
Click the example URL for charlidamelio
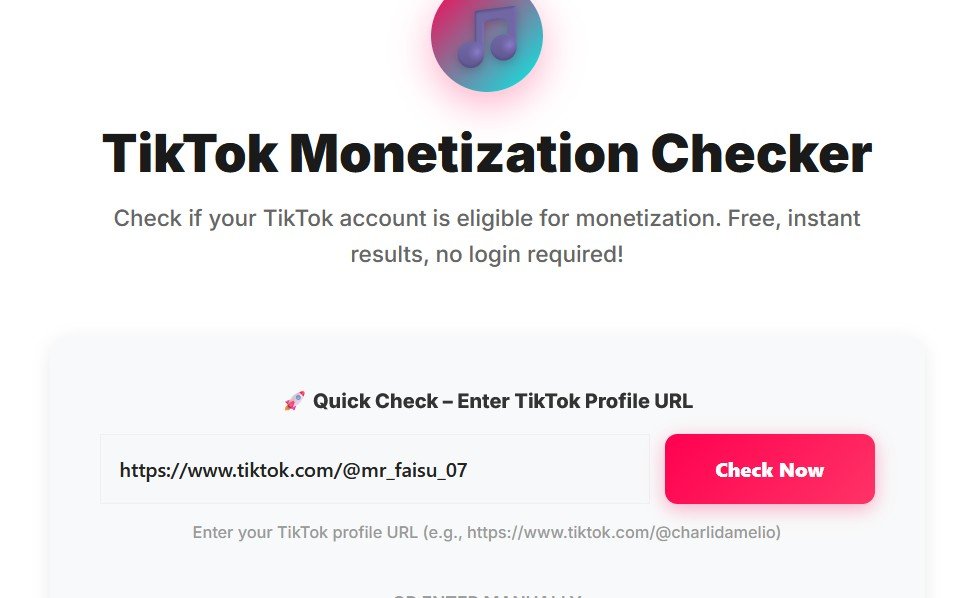[x=627, y=532]
